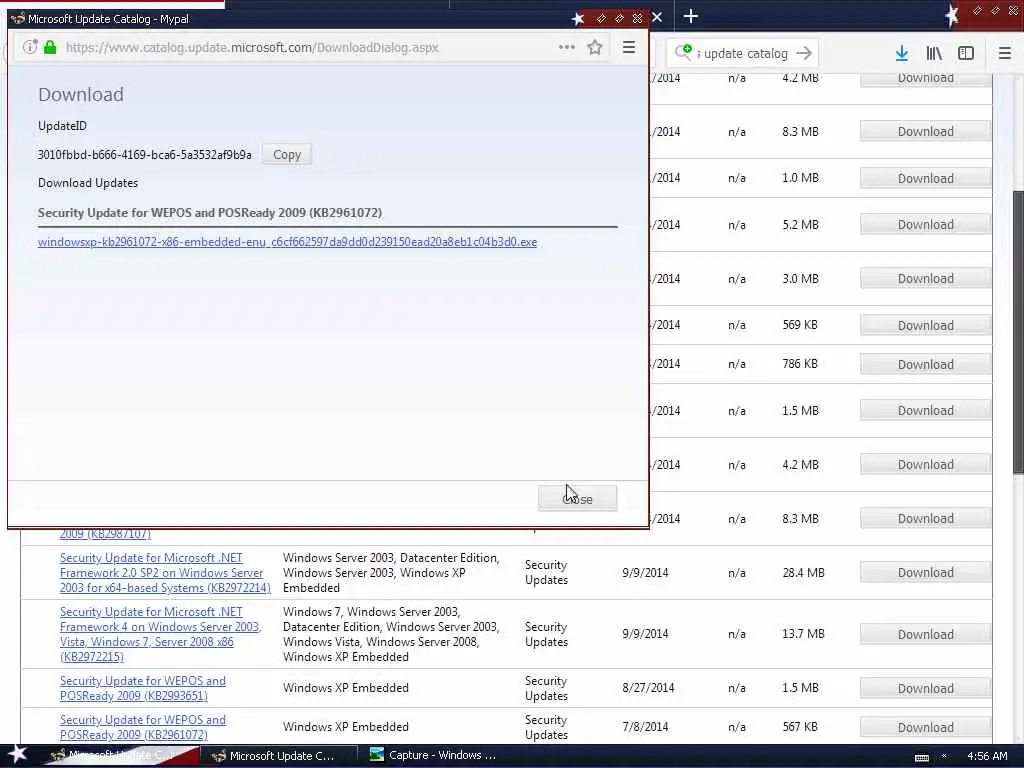Open the popup window hamburger menu
The image size is (1024, 768).
tap(629, 47)
